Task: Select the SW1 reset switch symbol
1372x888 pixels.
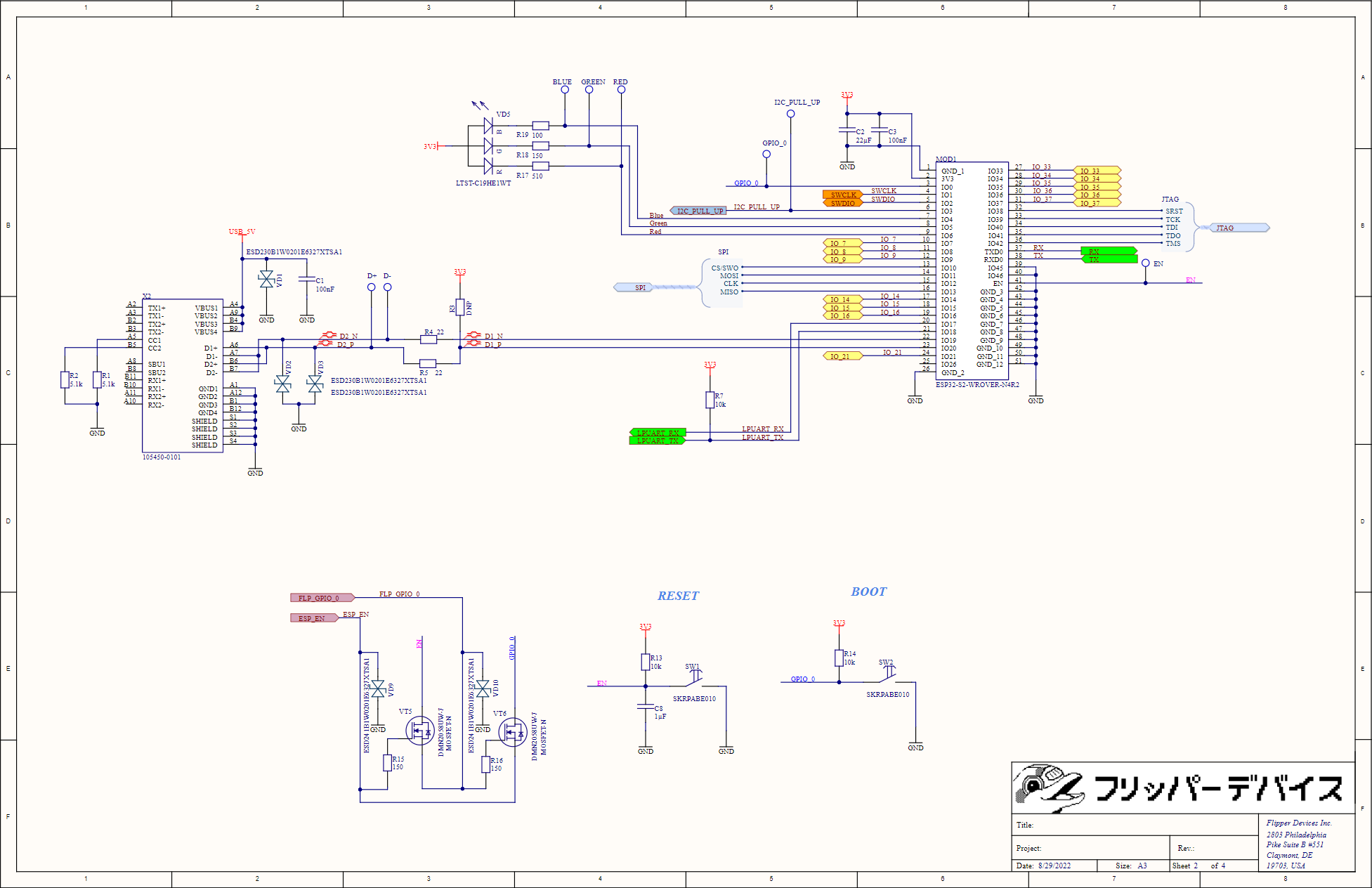Action: [694, 677]
